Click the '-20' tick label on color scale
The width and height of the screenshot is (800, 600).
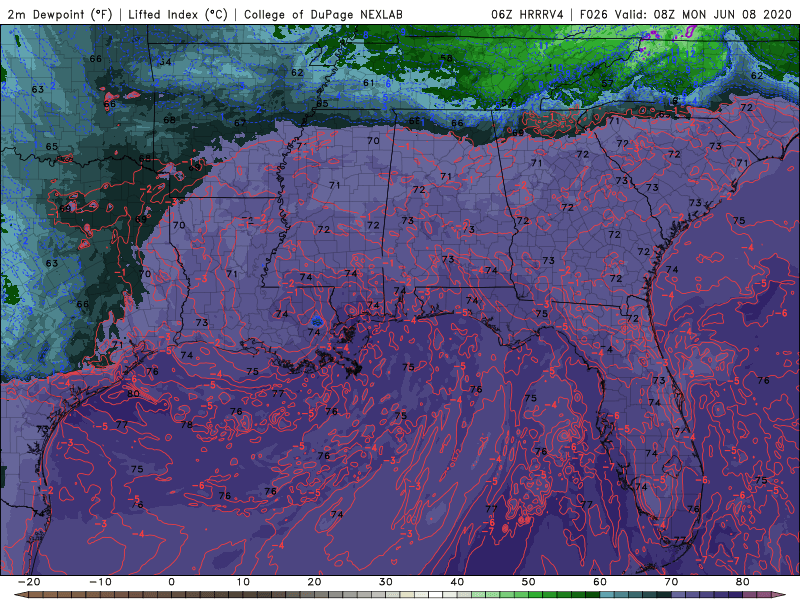29,582
